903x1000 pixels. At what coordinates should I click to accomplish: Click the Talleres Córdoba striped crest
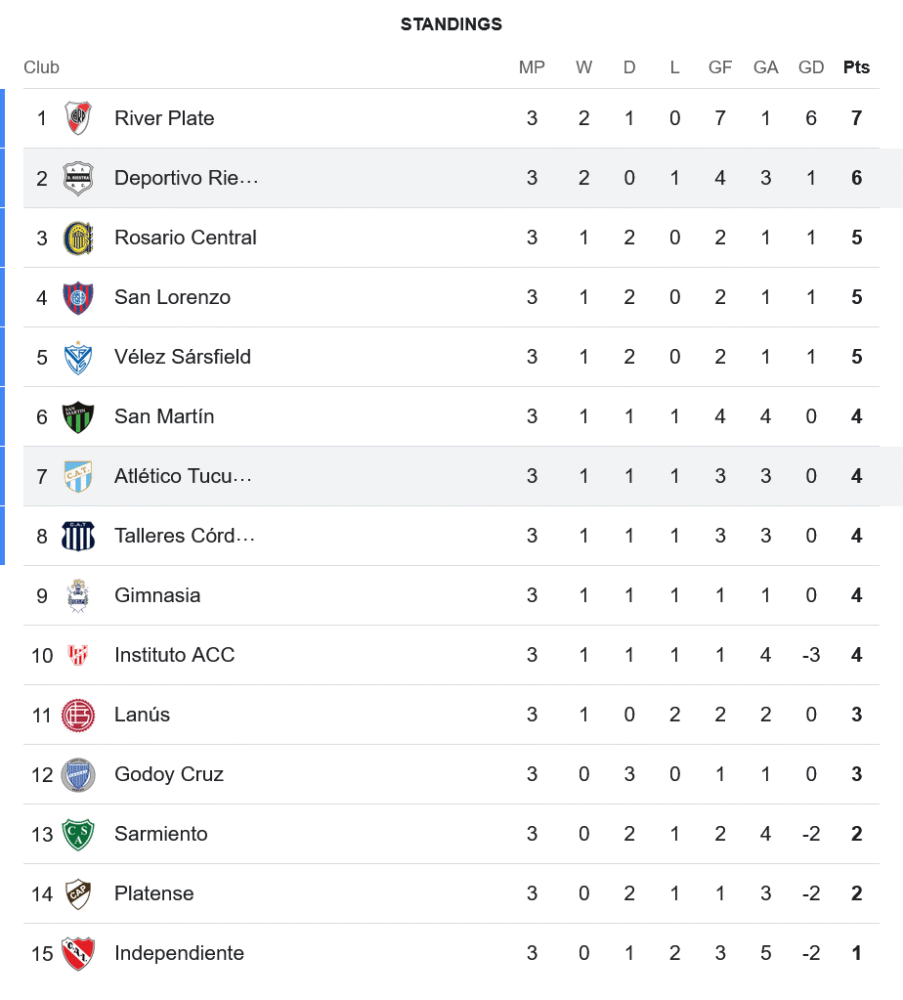click(77, 536)
